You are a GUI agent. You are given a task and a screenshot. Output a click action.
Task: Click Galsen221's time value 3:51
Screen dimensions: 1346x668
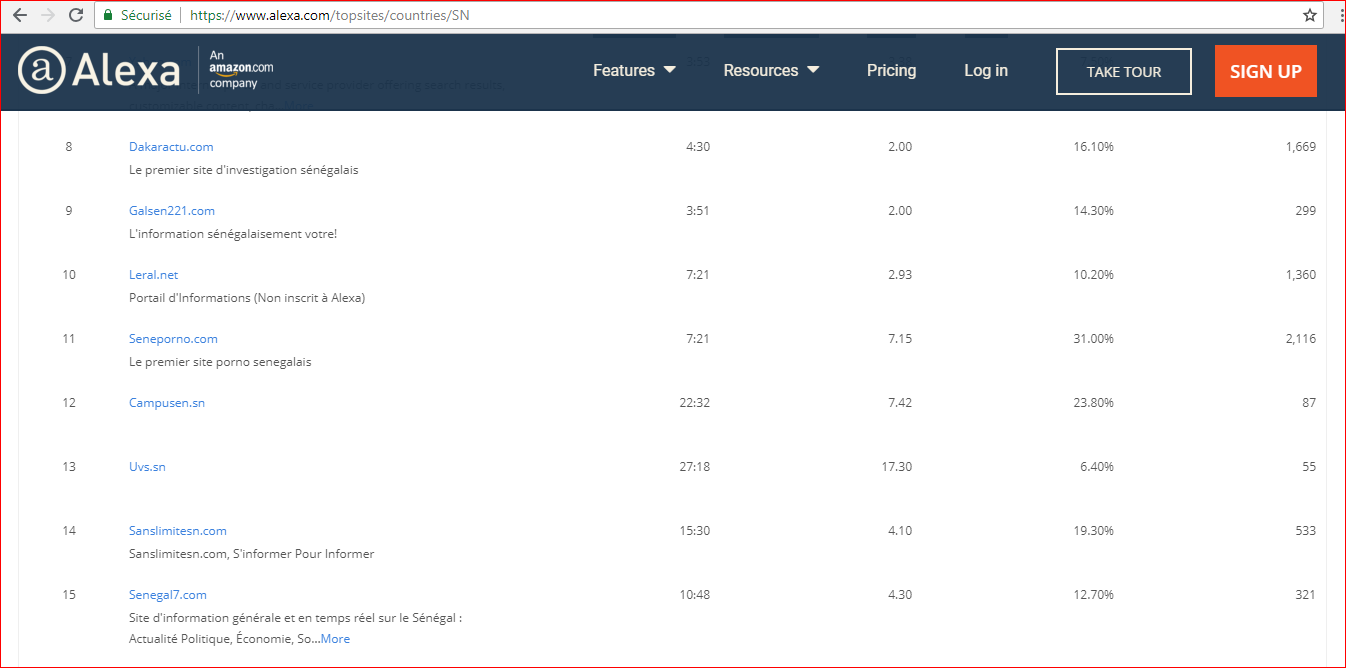[x=698, y=211]
